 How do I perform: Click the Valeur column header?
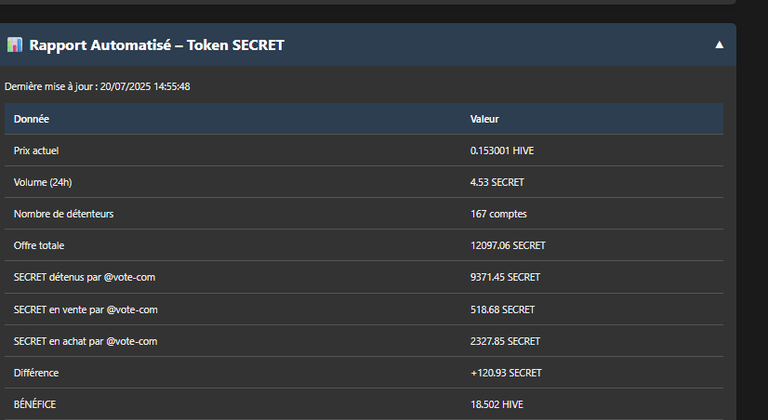pyautogui.click(x=484, y=119)
